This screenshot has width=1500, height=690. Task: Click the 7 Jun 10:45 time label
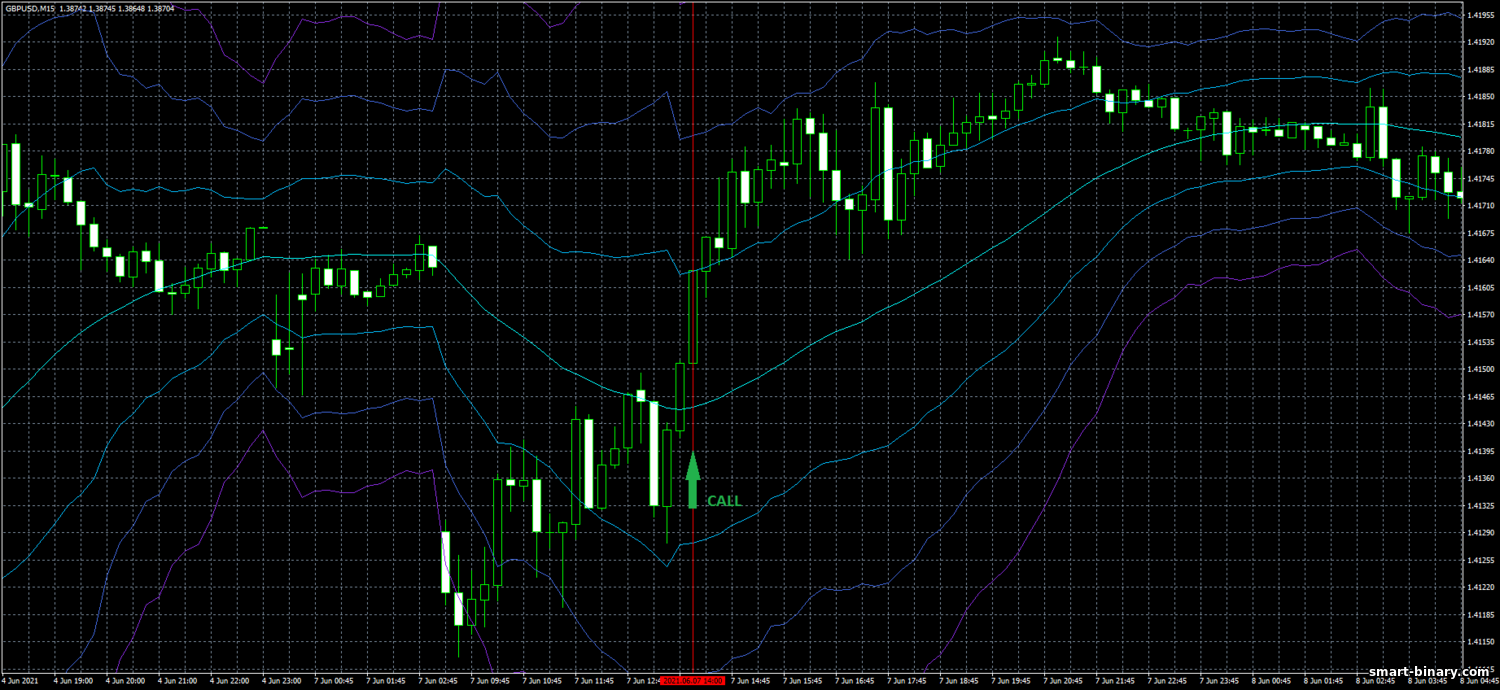point(541,680)
